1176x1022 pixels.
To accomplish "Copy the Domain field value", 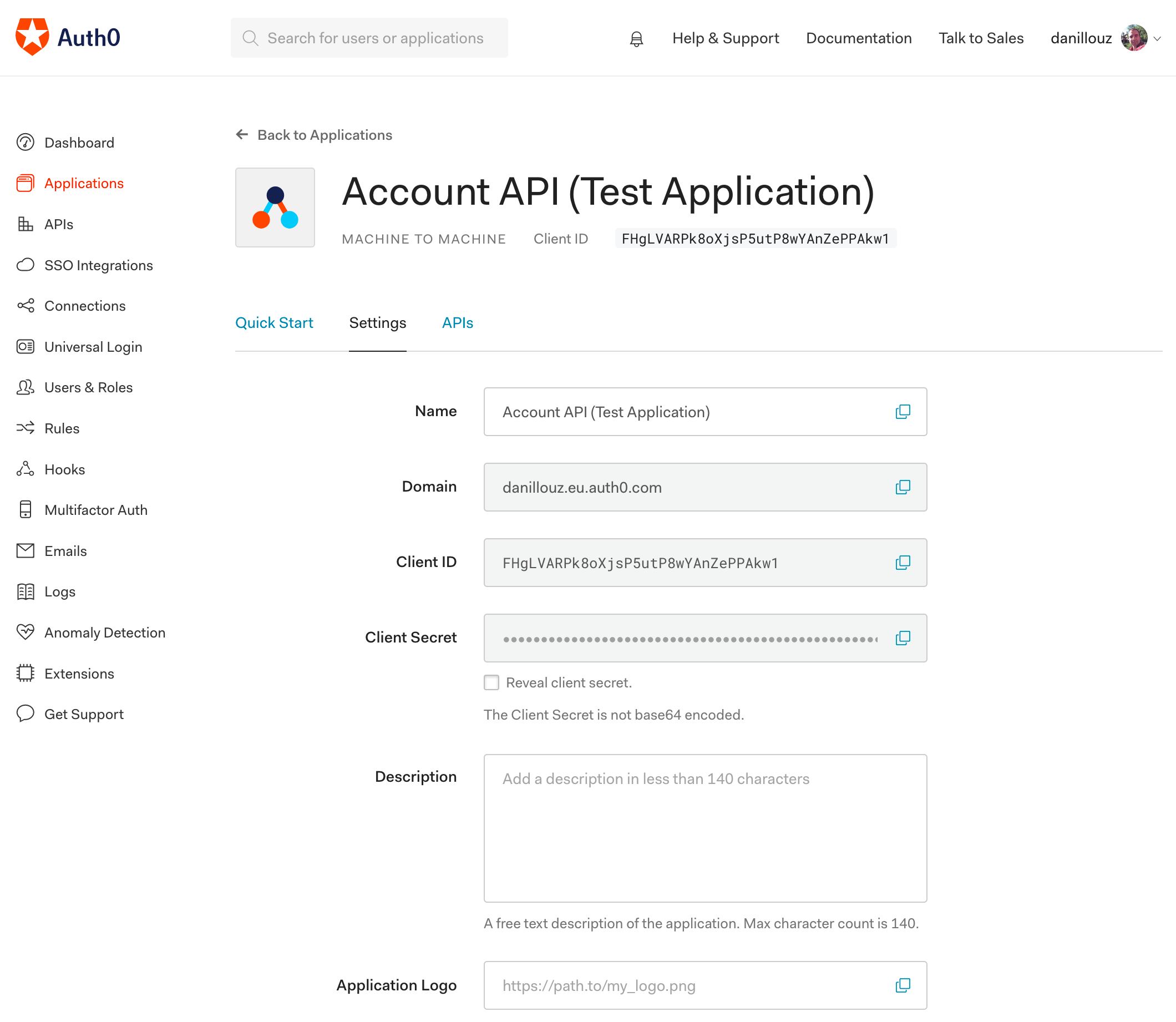I will coord(903,487).
